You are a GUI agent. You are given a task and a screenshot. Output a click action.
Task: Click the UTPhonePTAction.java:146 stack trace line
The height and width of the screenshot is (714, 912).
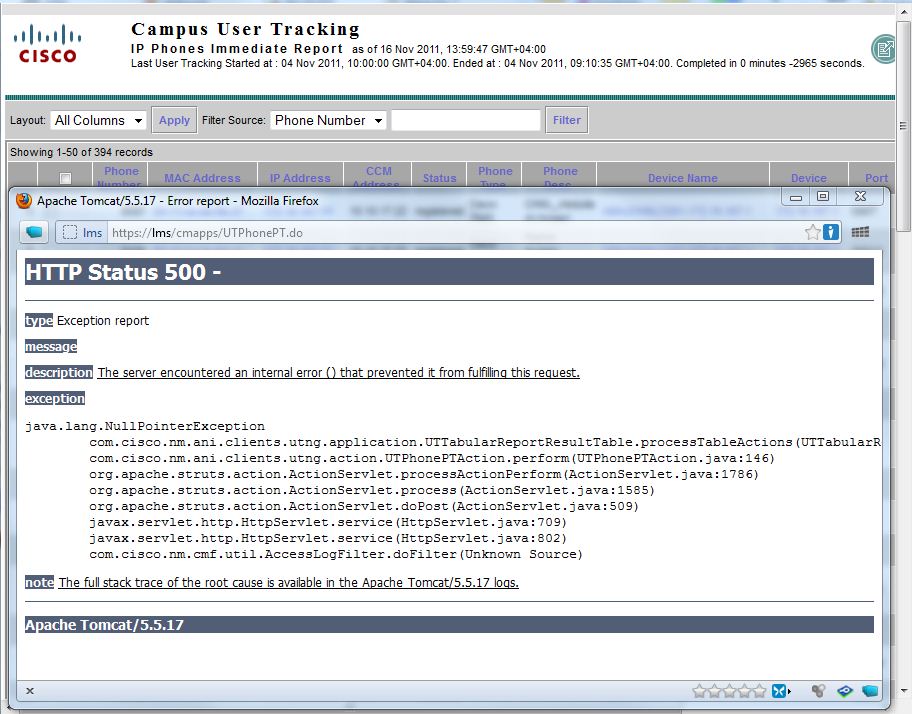(x=432, y=458)
